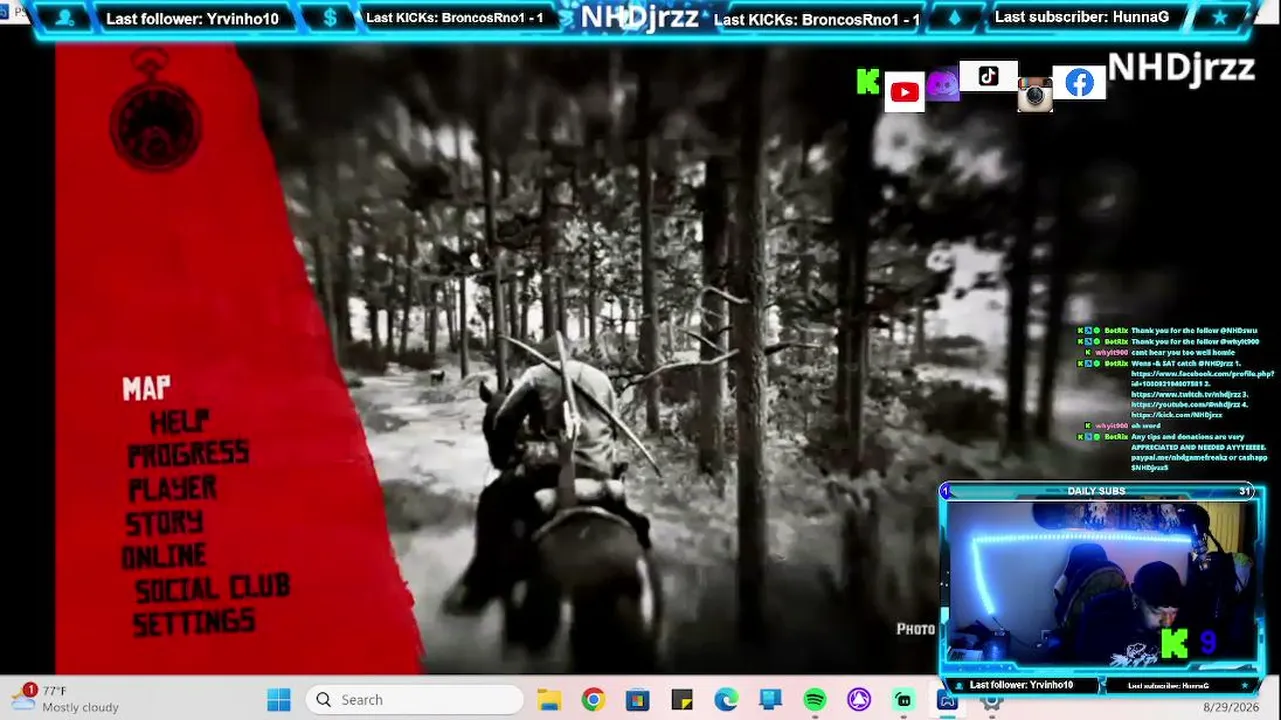Click the NHDjrzz logo in top banner center

(x=640, y=18)
